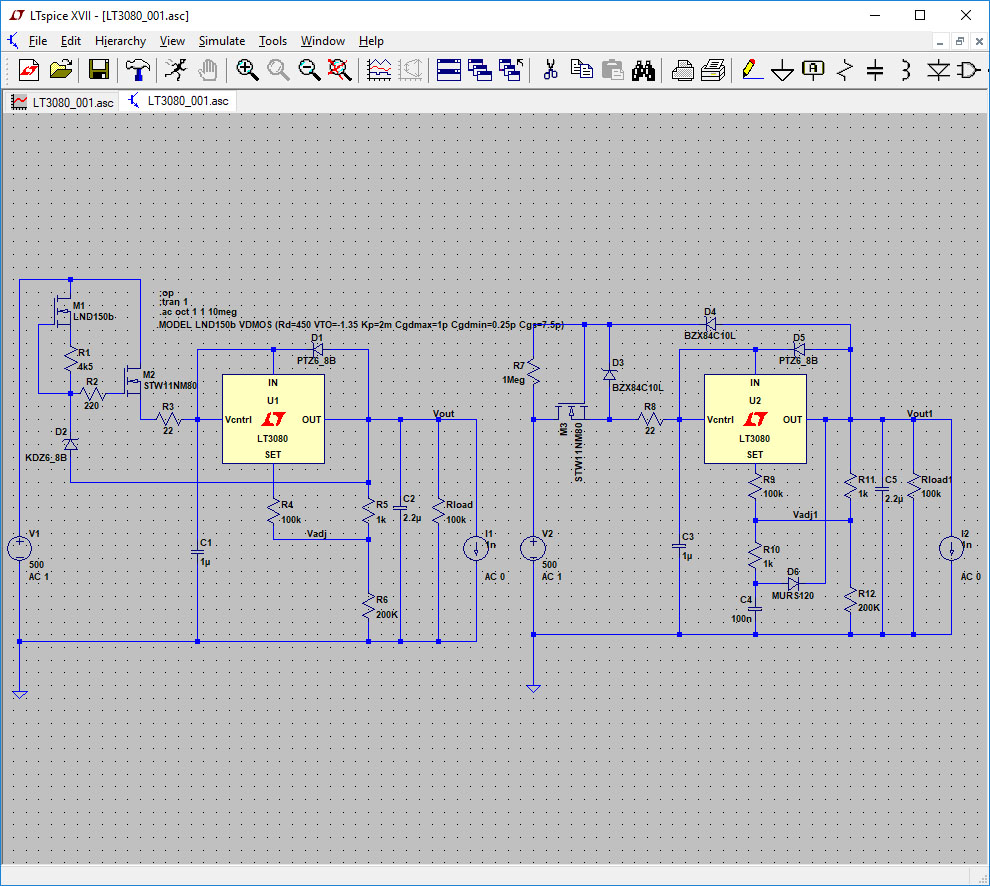The image size is (990, 886).
Task: Click the .MODEL LND150b directive text
Action: point(361,325)
